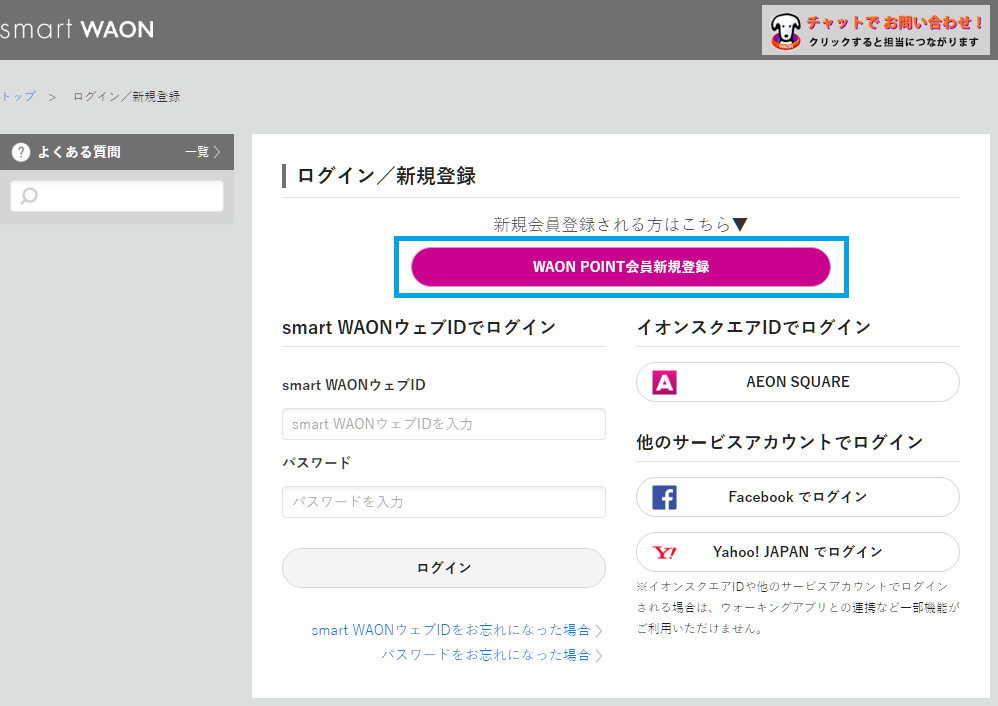Image resolution: width=998 pixels, height=706 pixels.
Task: Click the ログイン button
Action: click(444, 568)
